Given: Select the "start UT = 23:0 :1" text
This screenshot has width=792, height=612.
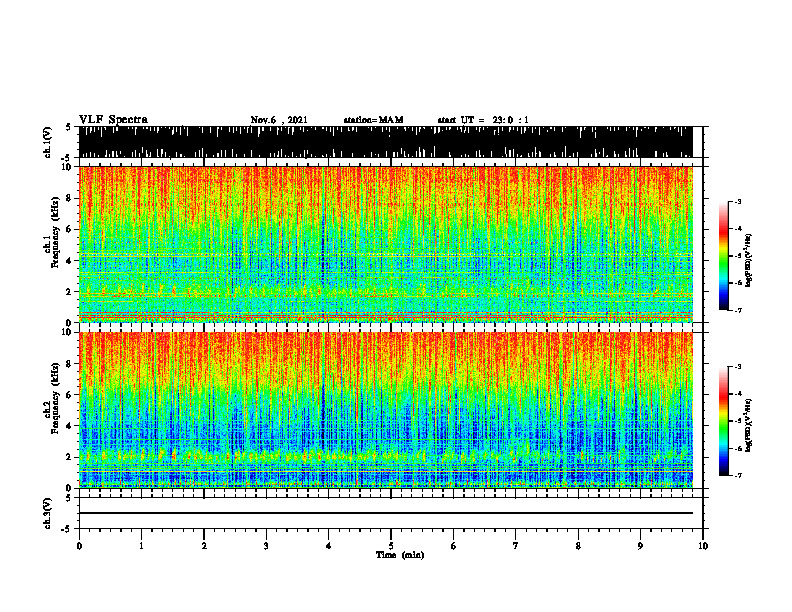Looking at the screenshot, I should (483, 120).
